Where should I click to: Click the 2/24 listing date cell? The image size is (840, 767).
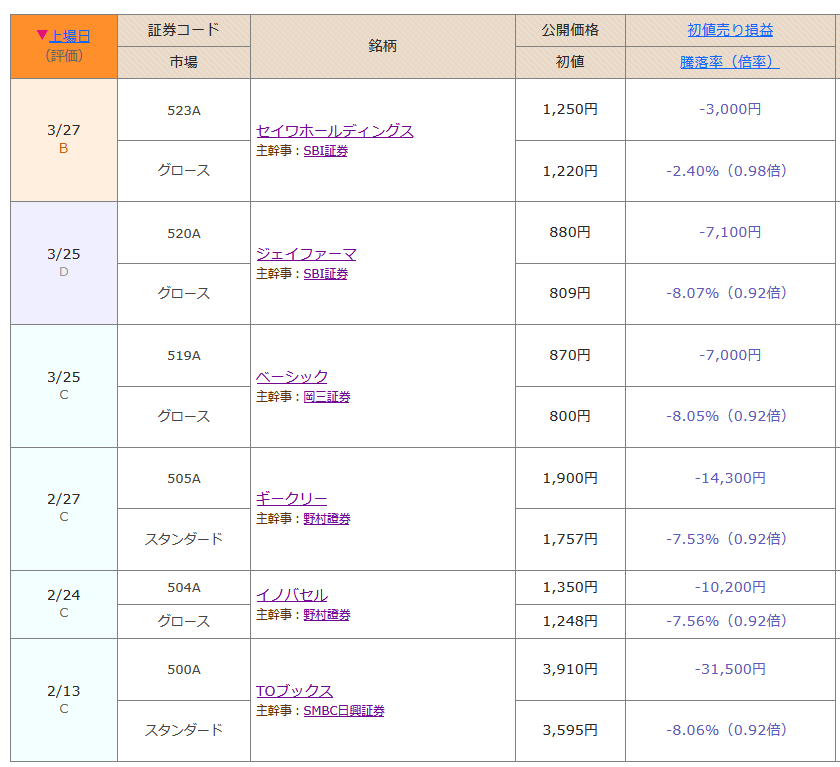click(64, 604)
